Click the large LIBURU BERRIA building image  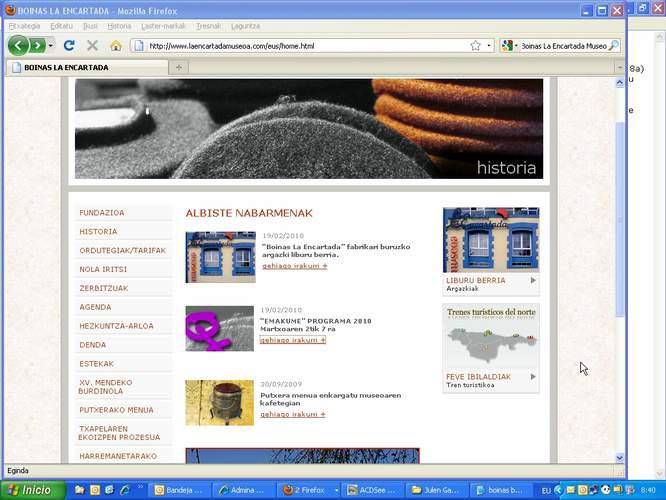pos(491,240)
